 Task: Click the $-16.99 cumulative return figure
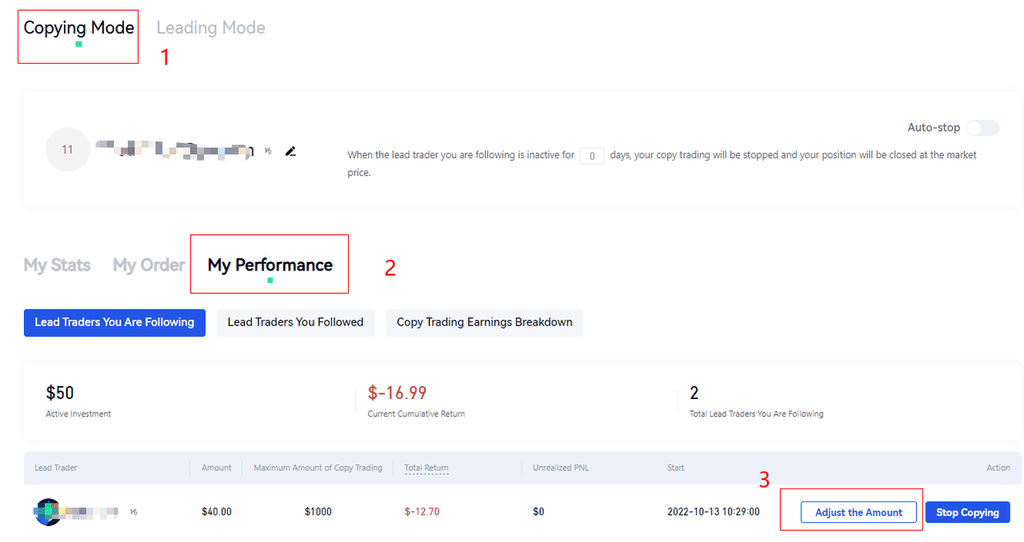pyautogui.click(x=397, y=393)
